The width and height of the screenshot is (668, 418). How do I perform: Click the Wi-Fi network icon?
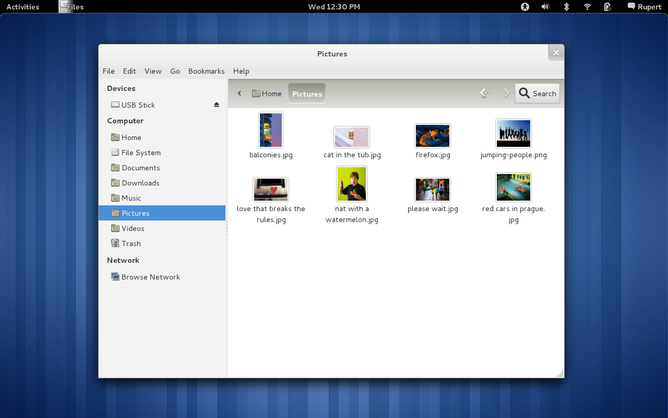coord(587,6)
